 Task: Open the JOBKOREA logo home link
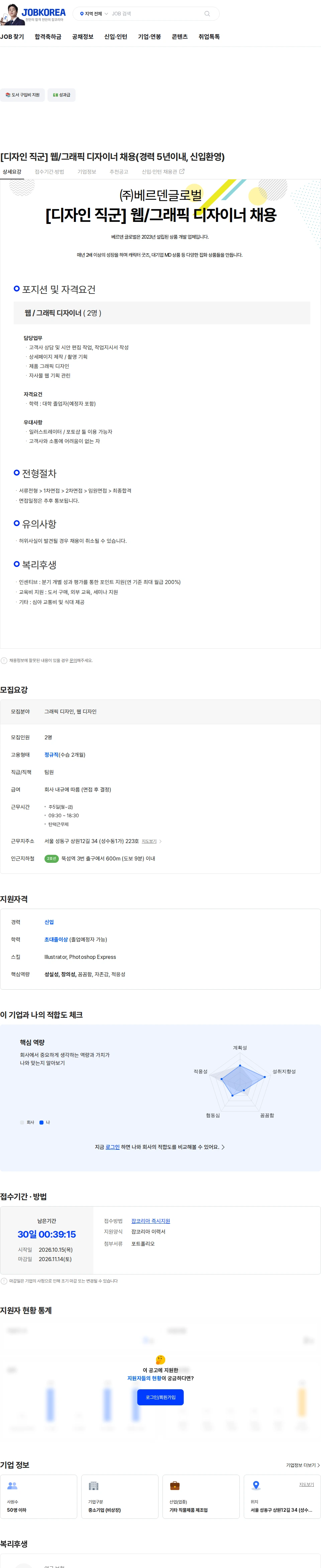click(43, 12)
